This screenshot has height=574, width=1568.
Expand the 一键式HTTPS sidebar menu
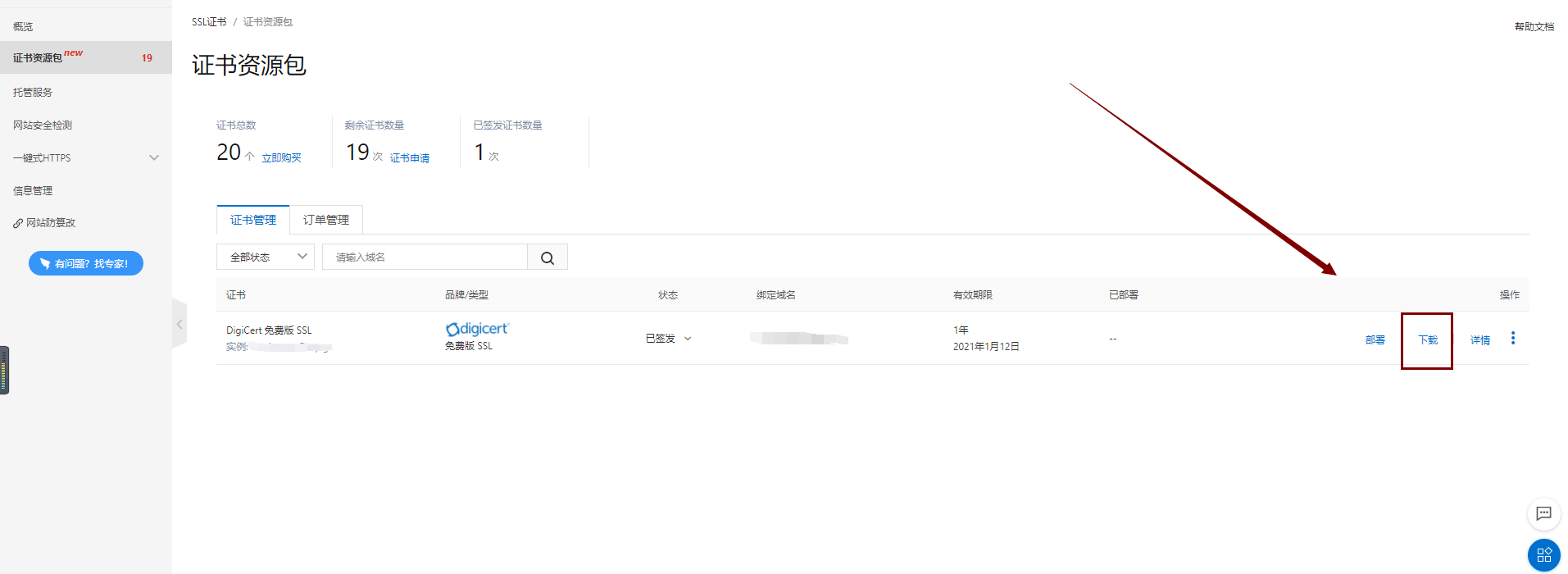153,158
